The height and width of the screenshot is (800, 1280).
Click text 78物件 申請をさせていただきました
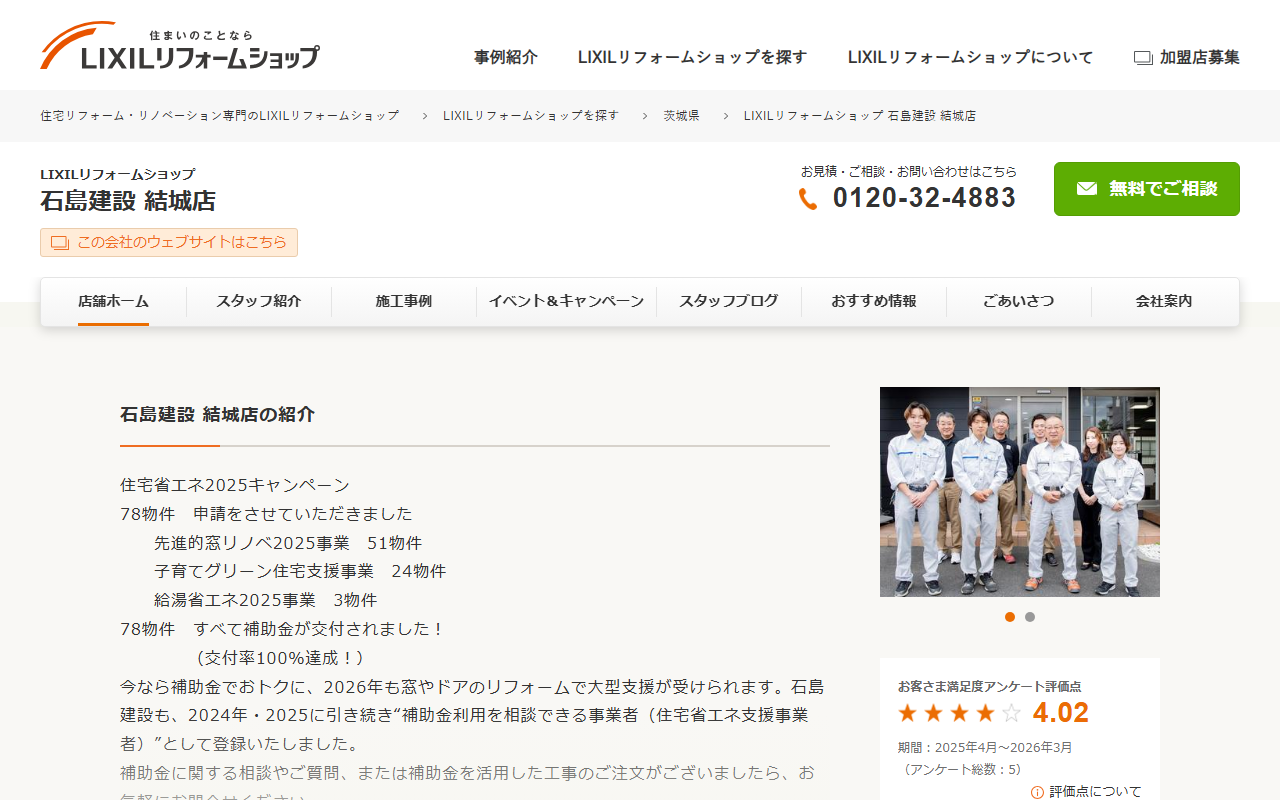tap(266, 515)
